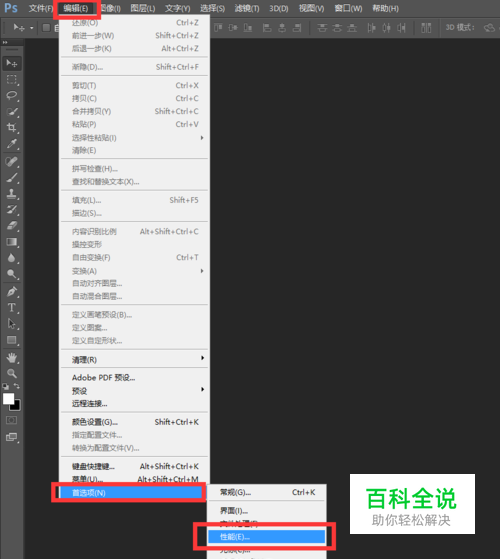This screenshot has height=559, width=500.
Task: Choose 界面(I)... preferences entry
Action: click(x=267, y=511)
